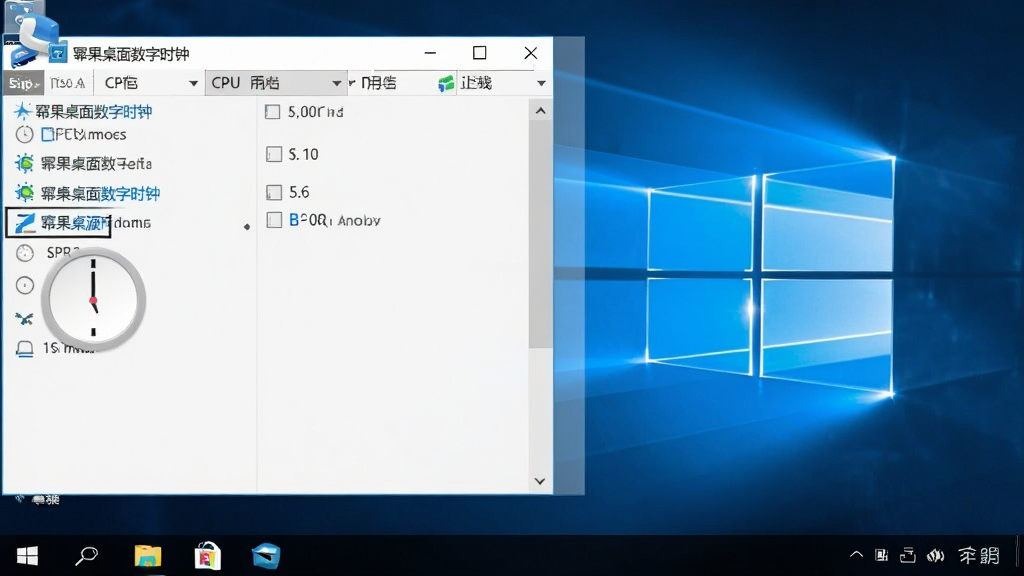Click the blue crossed tools icon in the sidebar

pos(24,319)
